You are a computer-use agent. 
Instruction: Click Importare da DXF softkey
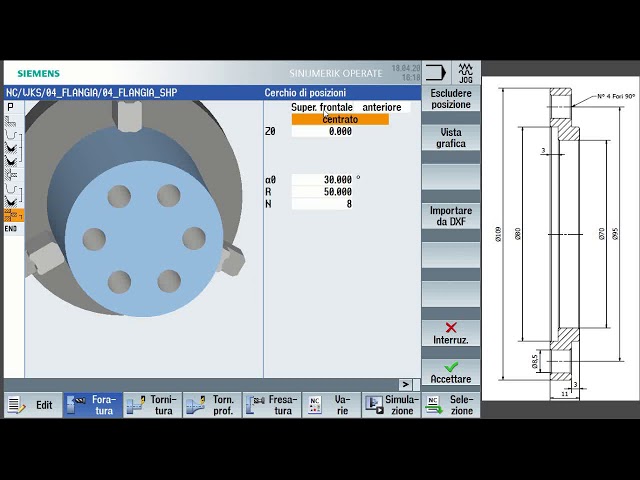click(x=451, y=216)
